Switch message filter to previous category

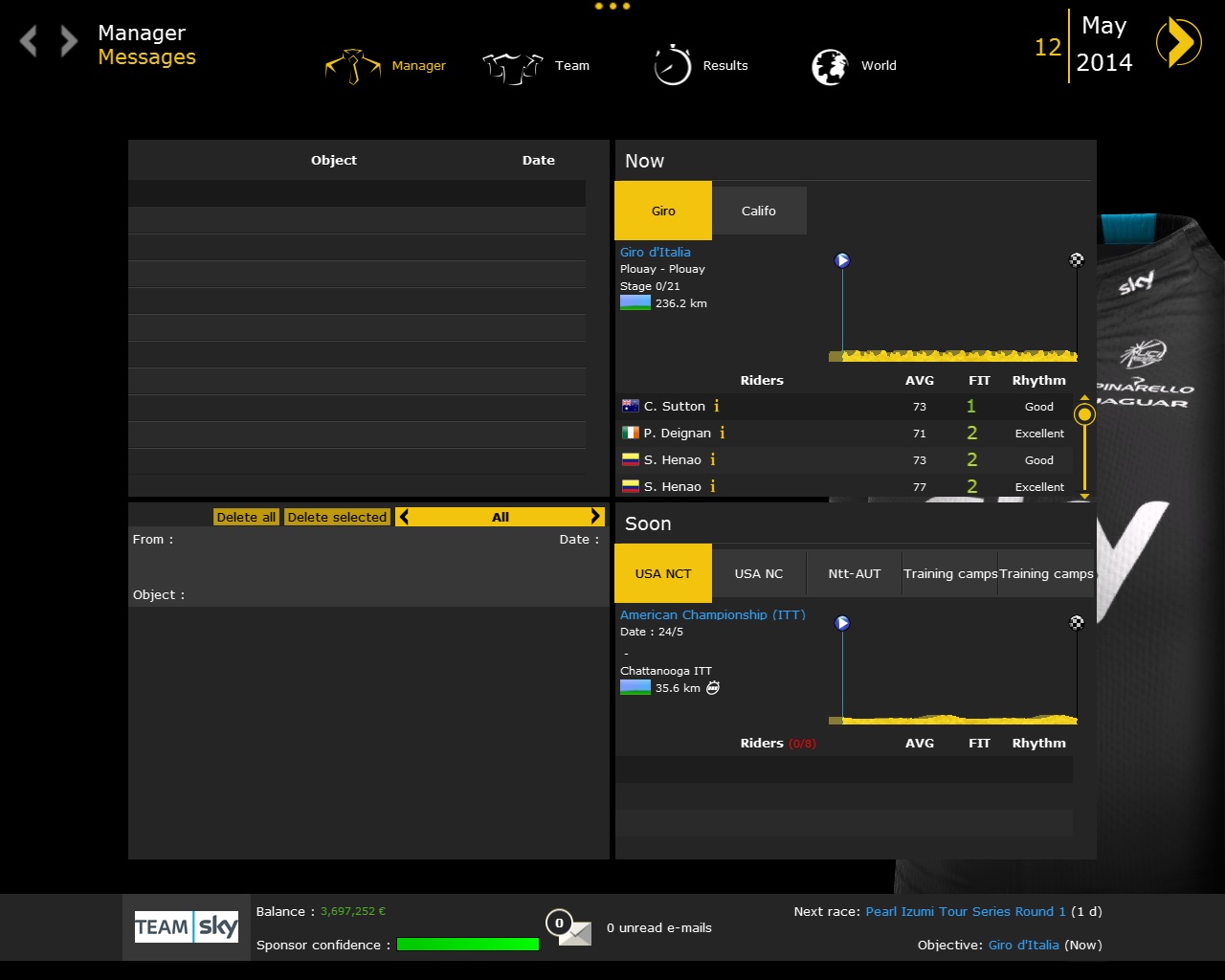405,517
